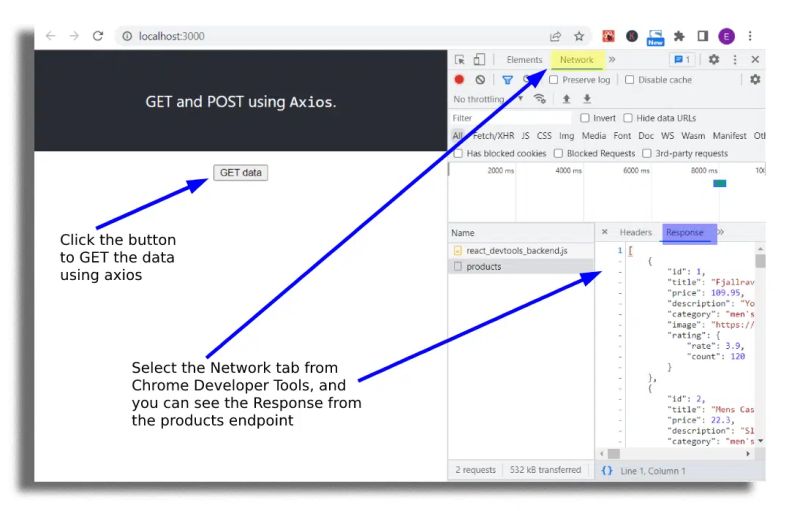Click the browser back arrow
Screen dimensions: 800x511
pos(50,36)
